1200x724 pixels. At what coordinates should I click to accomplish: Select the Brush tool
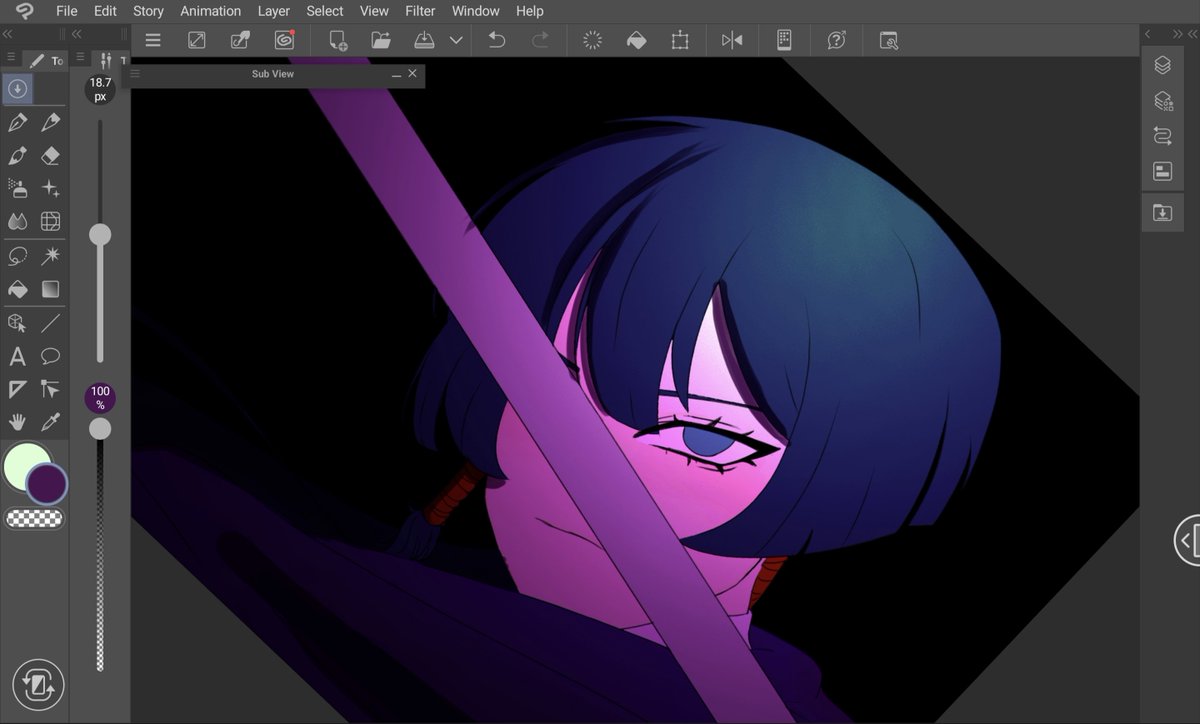click(x=17, y=155)
